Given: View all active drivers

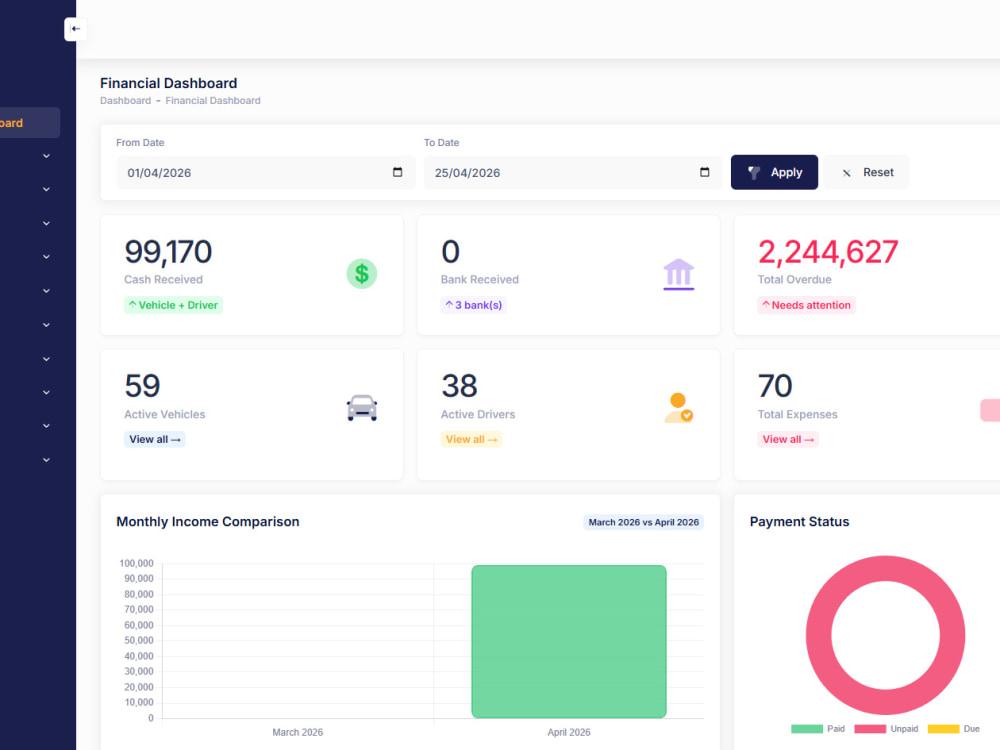Looking at the screenshot, I should tap(471, 439).
